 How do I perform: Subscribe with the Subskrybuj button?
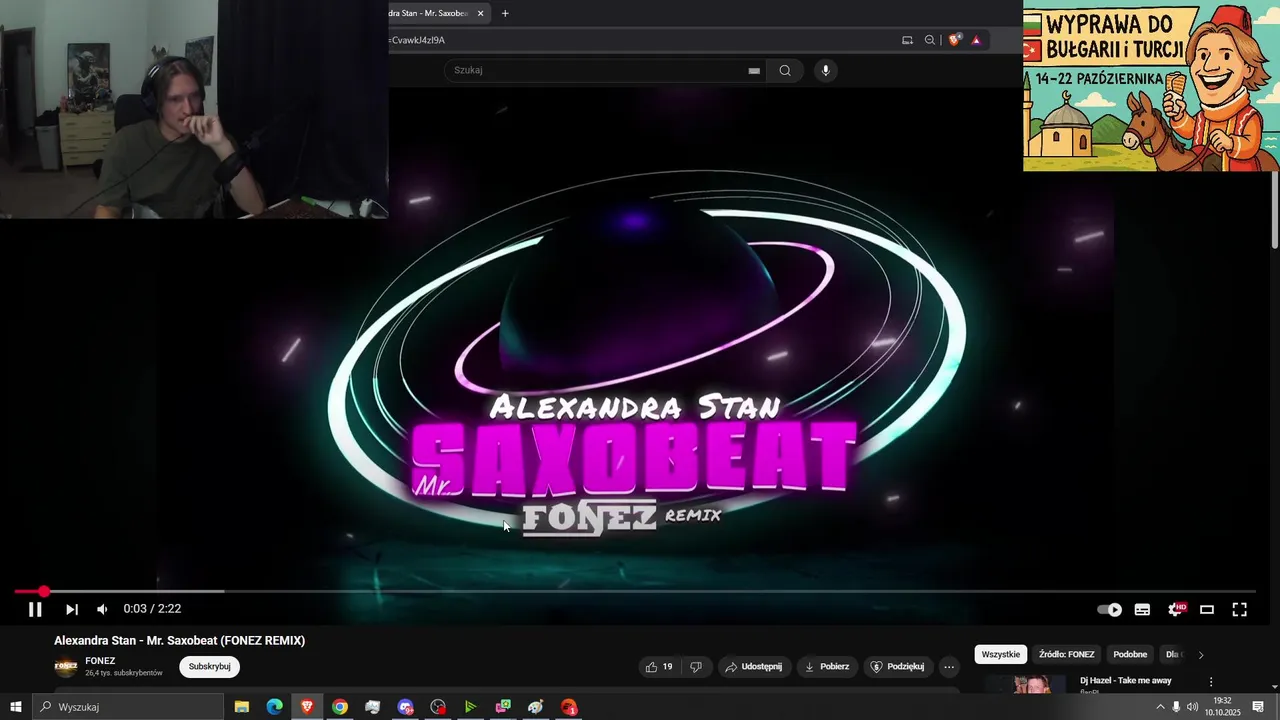209,667
